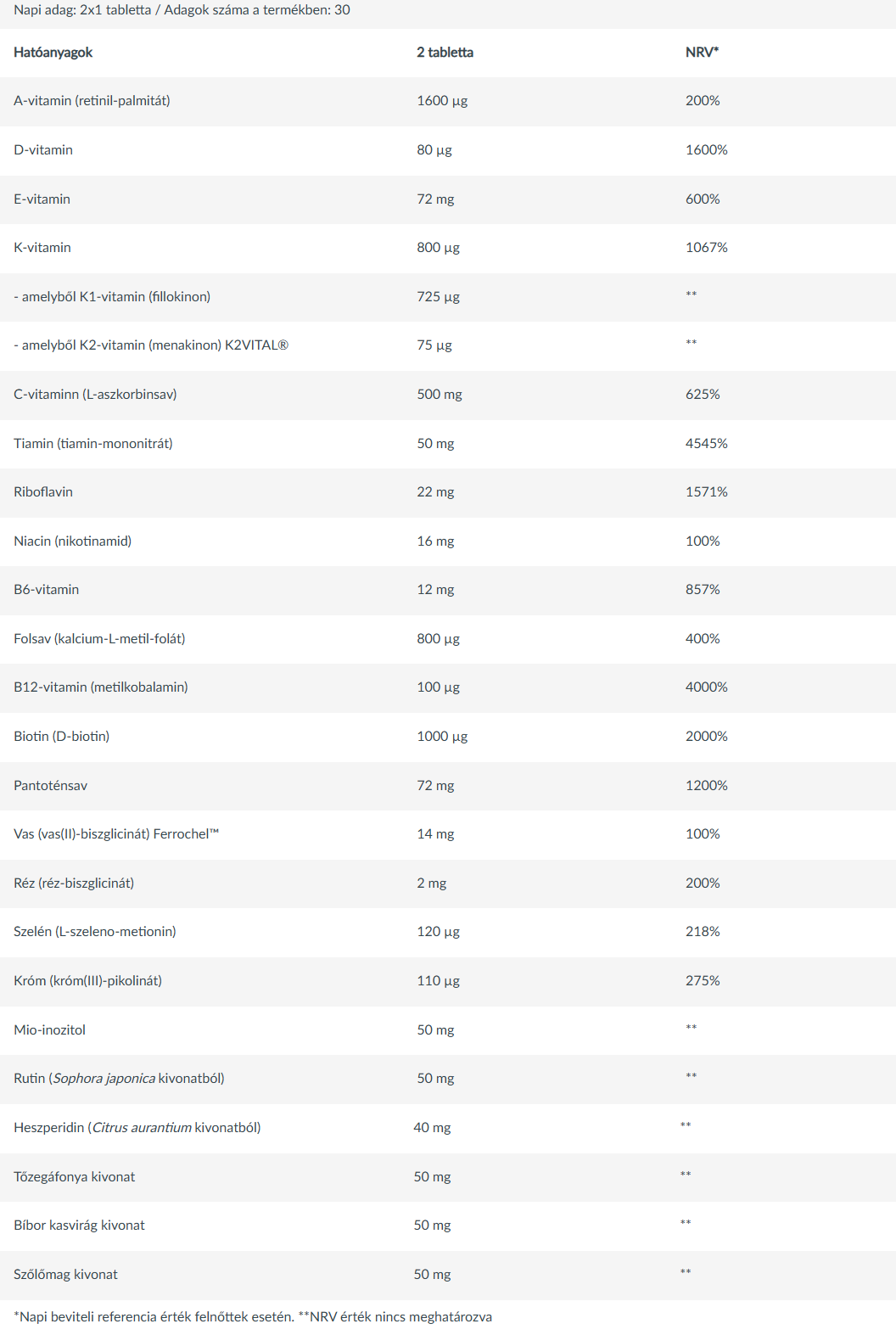Click the Folsav (kalcium-L-metil-folát) label
Image resolution: width=896 pixels, height=1335 pixels.
click(99, 639)
